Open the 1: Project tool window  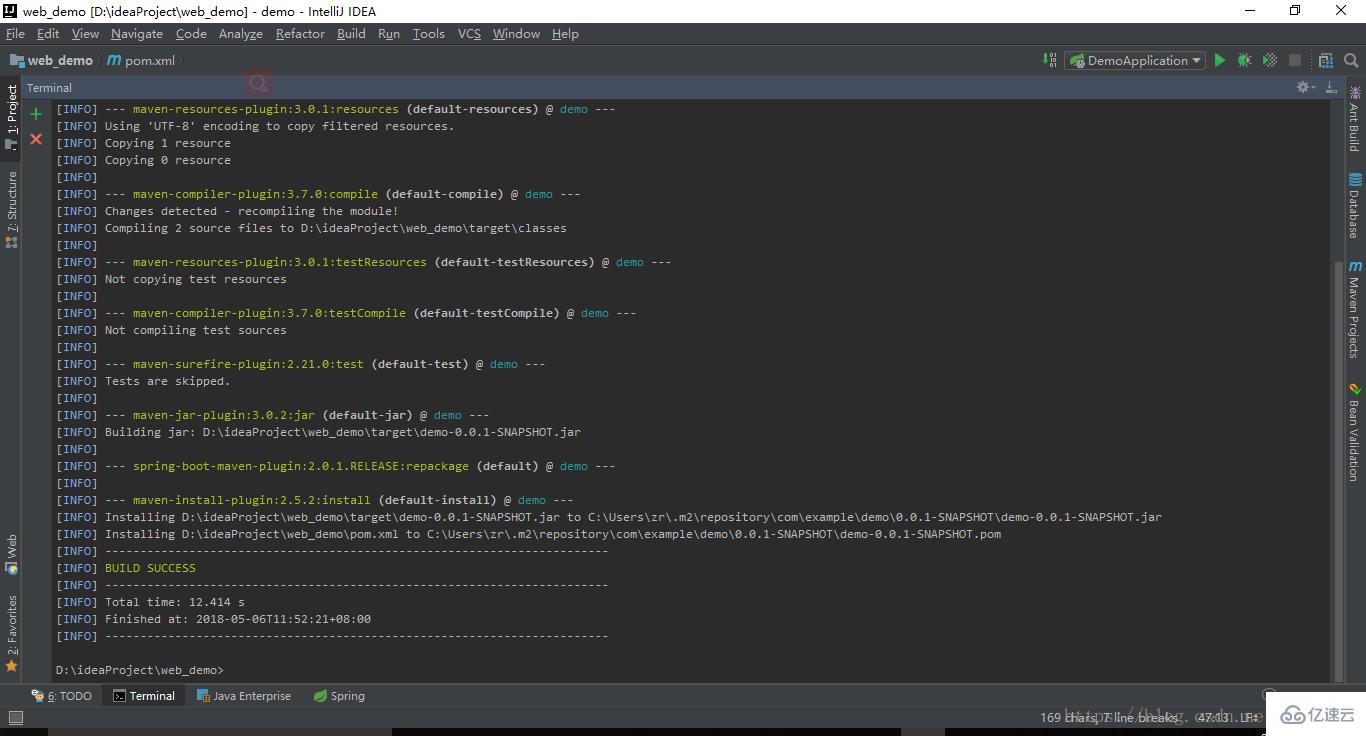pos(11,117)
